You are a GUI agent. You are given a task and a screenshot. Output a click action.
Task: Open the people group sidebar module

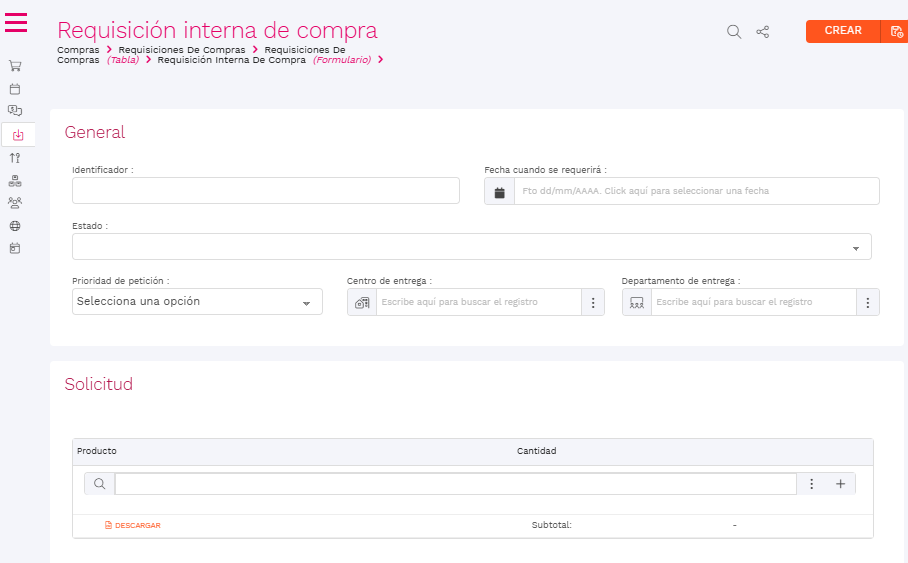[x=15, y=203]
